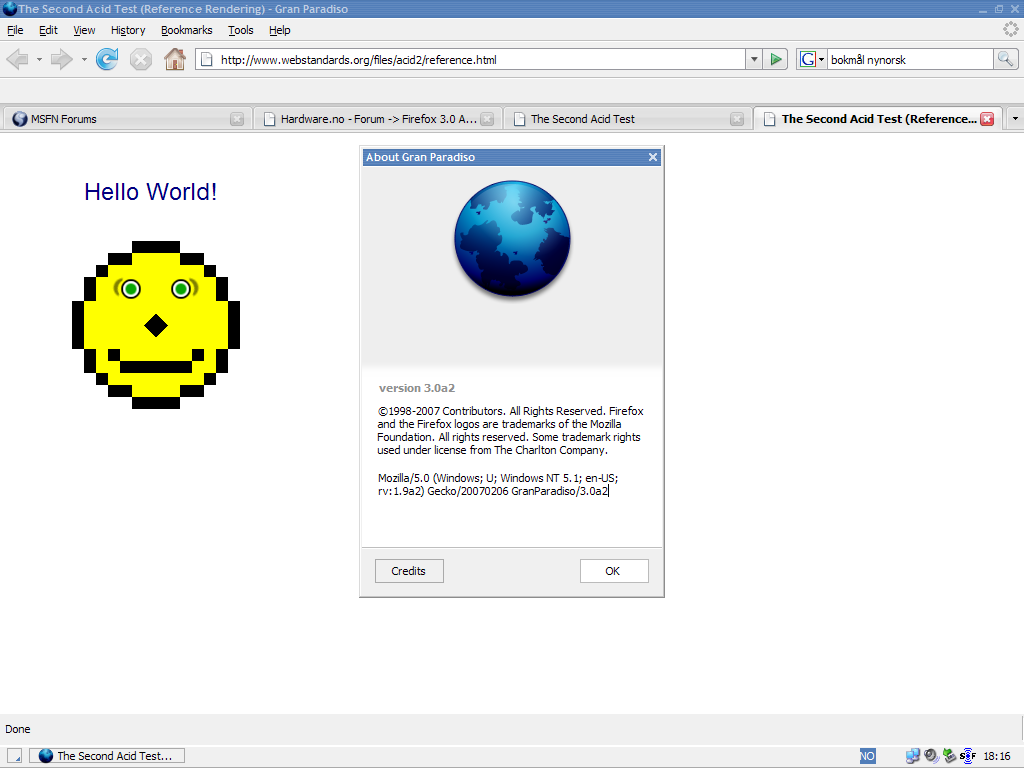This screenshot has height=768, width=1024.
Task: Click the page icon in the address bar
Action: click(206, 59)
